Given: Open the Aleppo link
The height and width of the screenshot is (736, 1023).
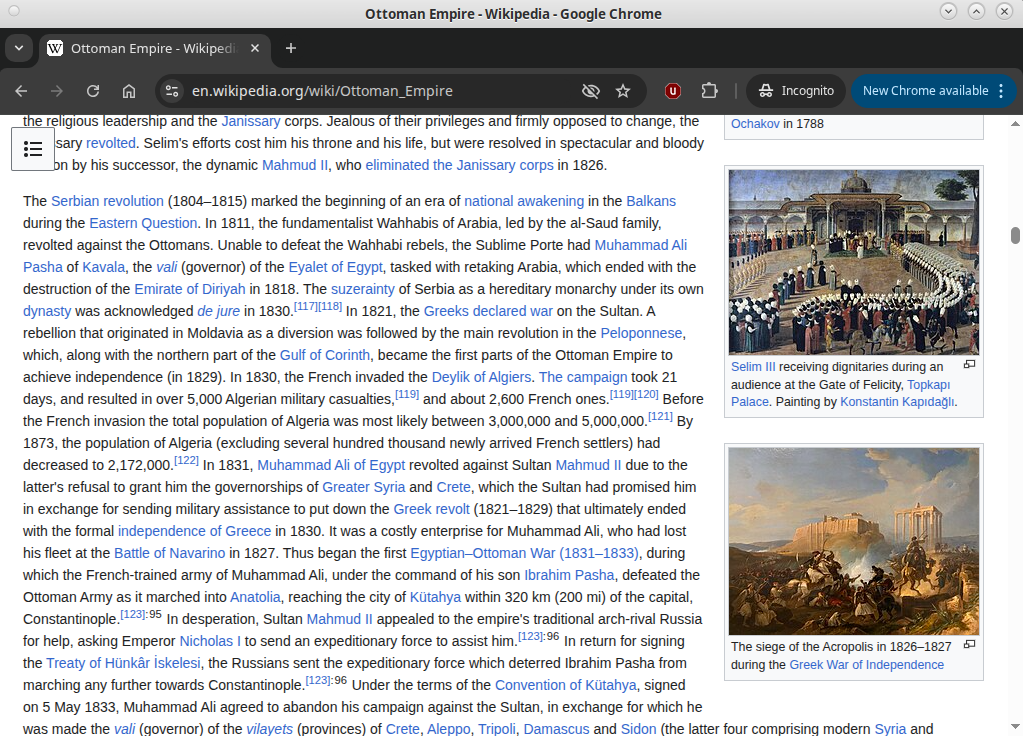Looking at the screenshot, I should pos(448,729).
